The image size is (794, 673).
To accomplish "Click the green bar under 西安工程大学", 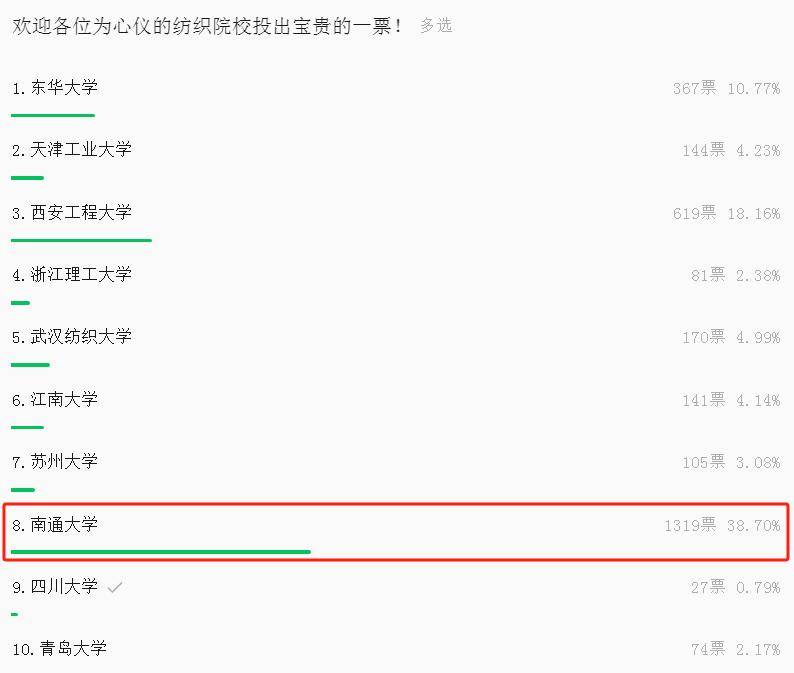I will point(81,240).
